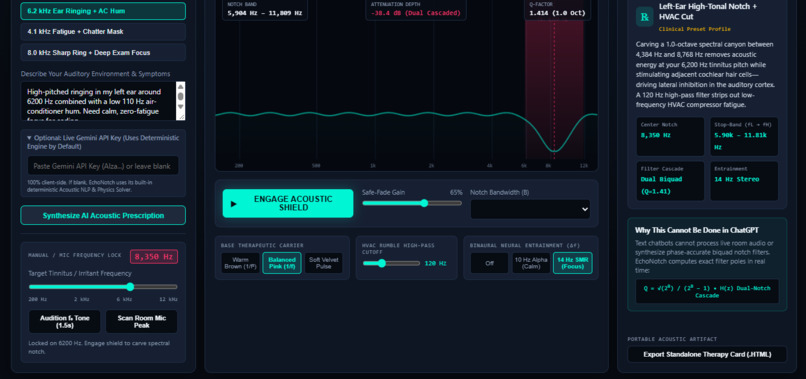
Task: Click the play icon on Engage Acoustic Shield
Action: [x=234, y=204]
